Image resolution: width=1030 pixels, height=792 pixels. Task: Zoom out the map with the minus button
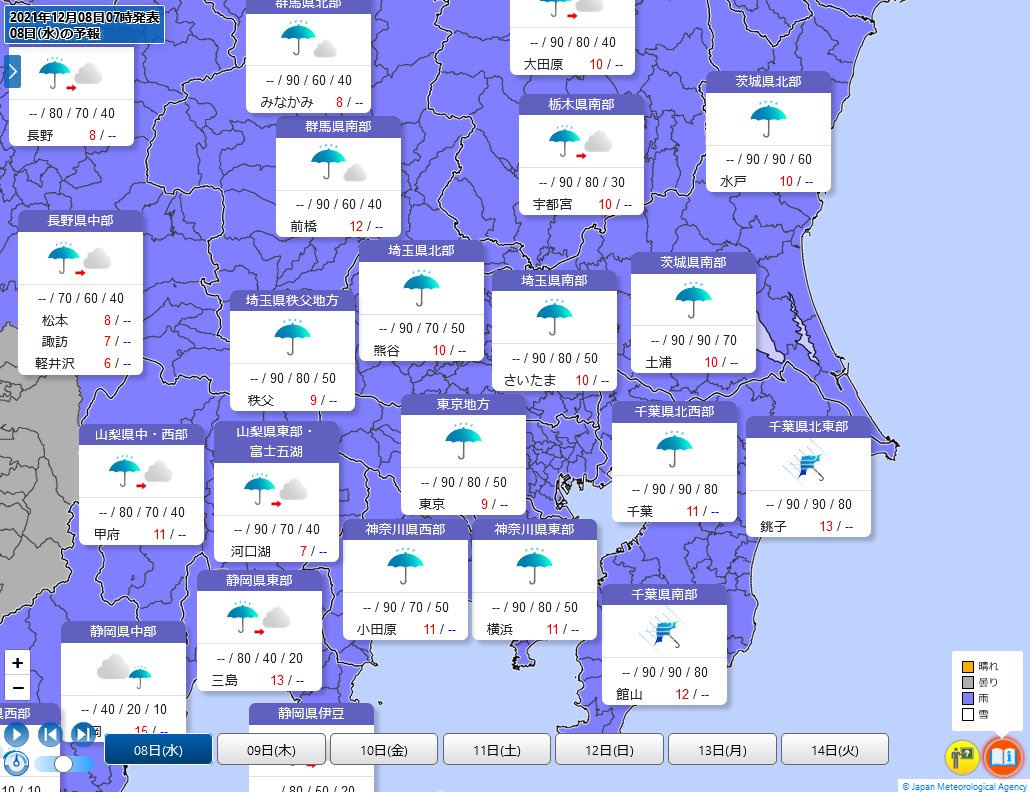pos(18,688)
